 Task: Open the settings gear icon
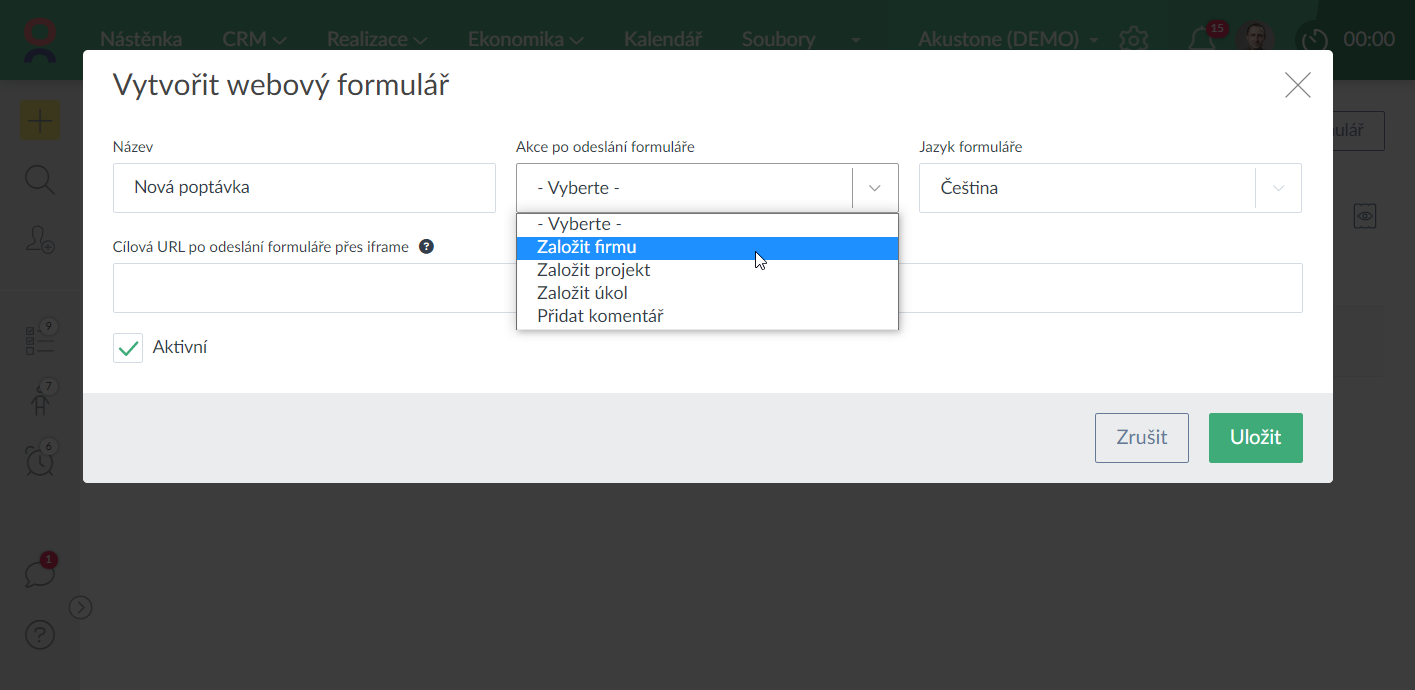pos(1133,39)
